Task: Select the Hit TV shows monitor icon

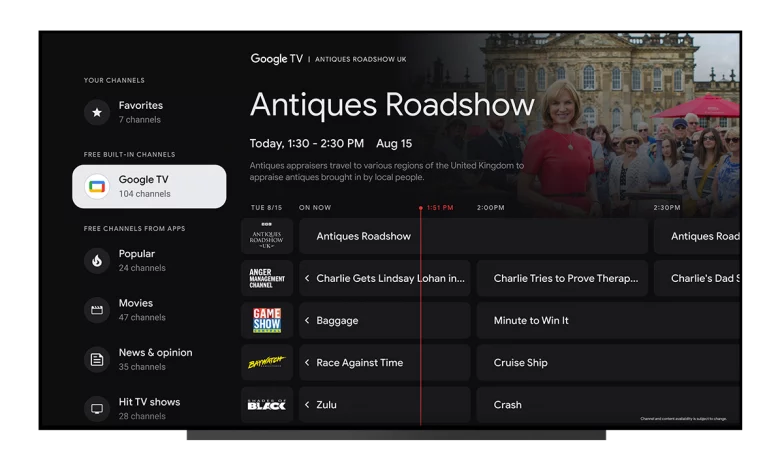Action: (97, 408)
